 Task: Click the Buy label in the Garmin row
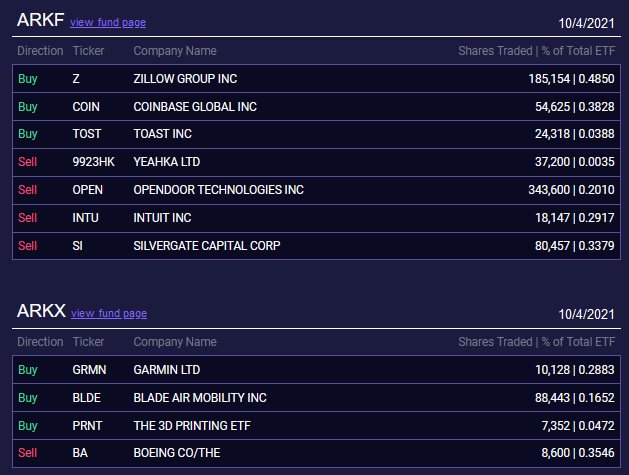click(x=28, y=370)
